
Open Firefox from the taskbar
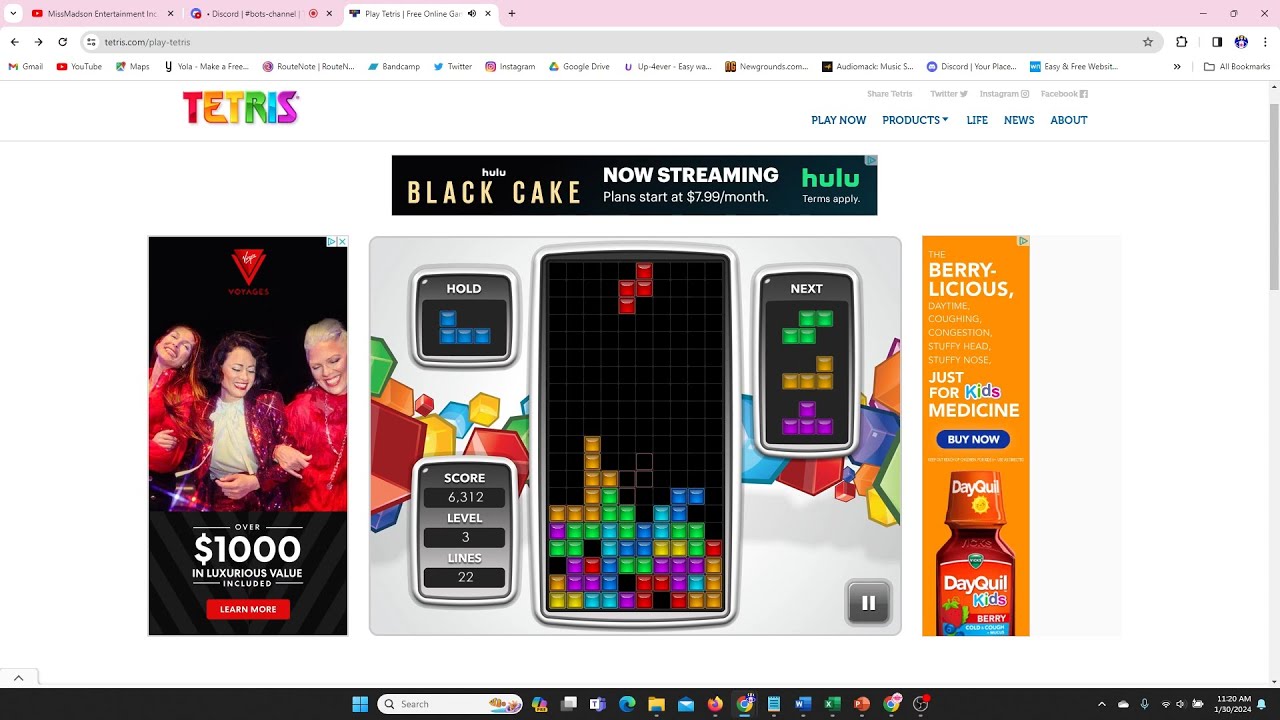click(715, 704)
